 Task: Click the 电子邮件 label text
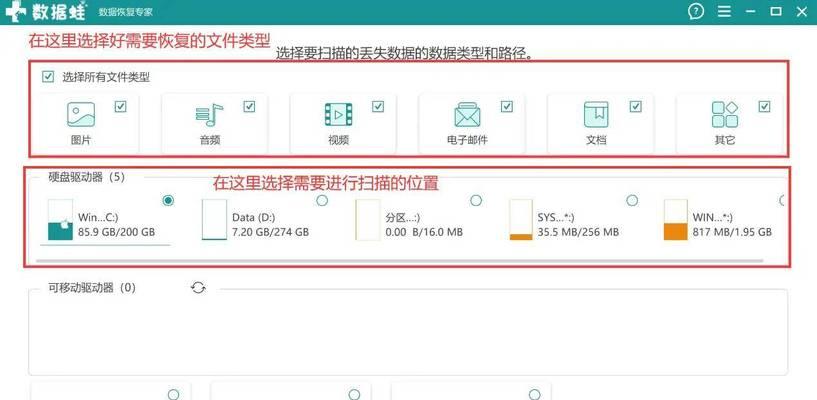click(x=467, y=140)
